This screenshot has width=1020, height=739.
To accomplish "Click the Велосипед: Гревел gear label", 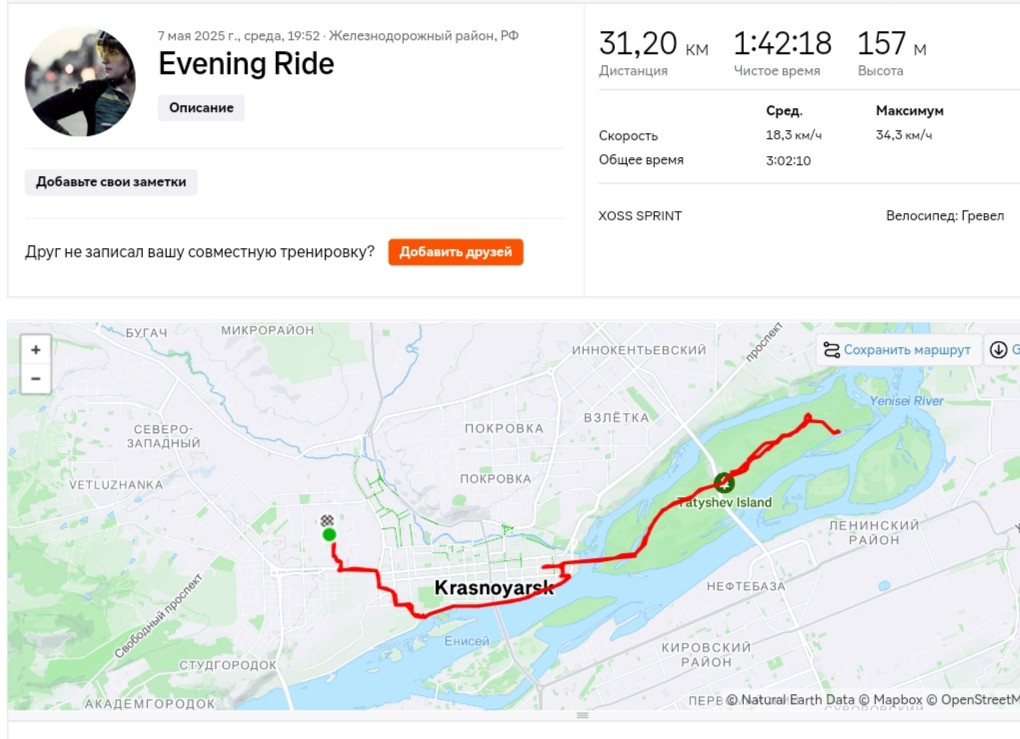I will pyautogui.click(x=945, y=216).
